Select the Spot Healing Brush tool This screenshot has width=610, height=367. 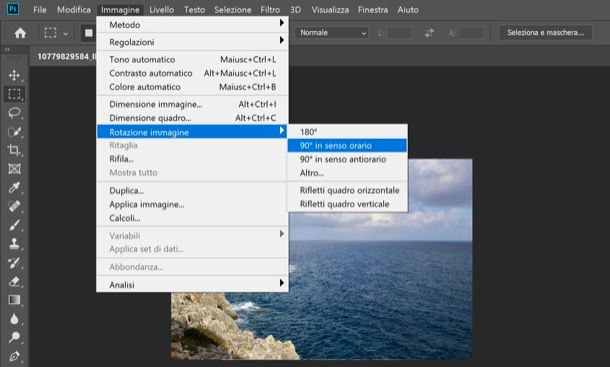(14, 206)
